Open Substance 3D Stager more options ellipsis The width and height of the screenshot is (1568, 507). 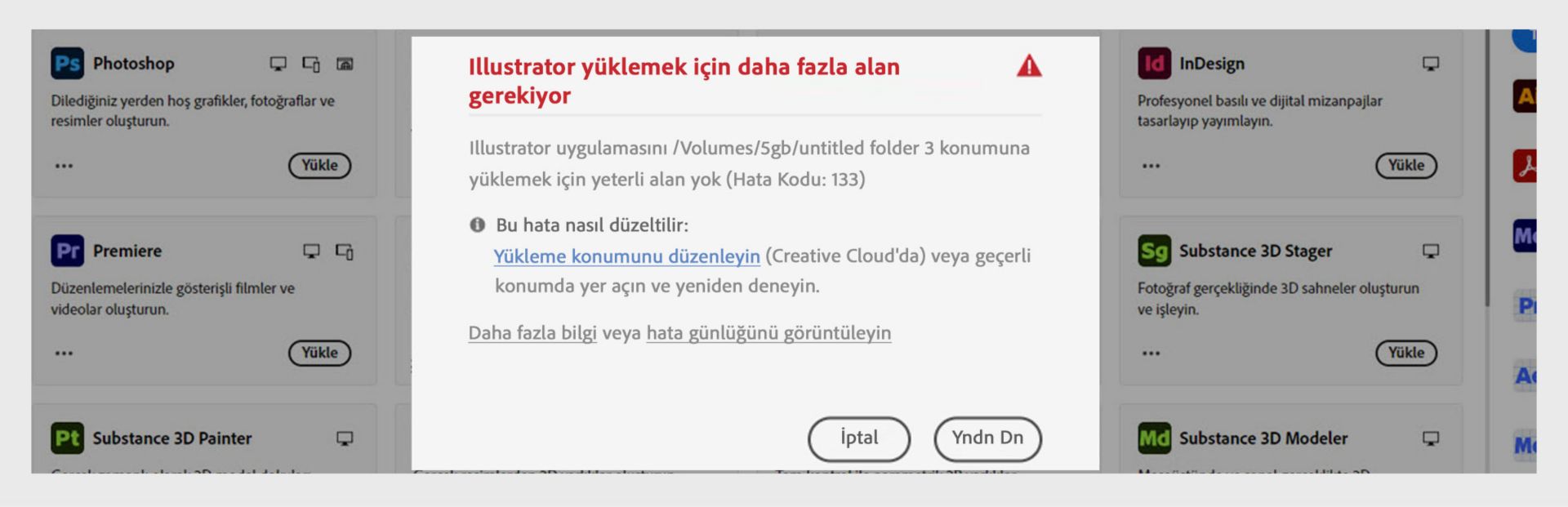click(x=1151, y=354)
